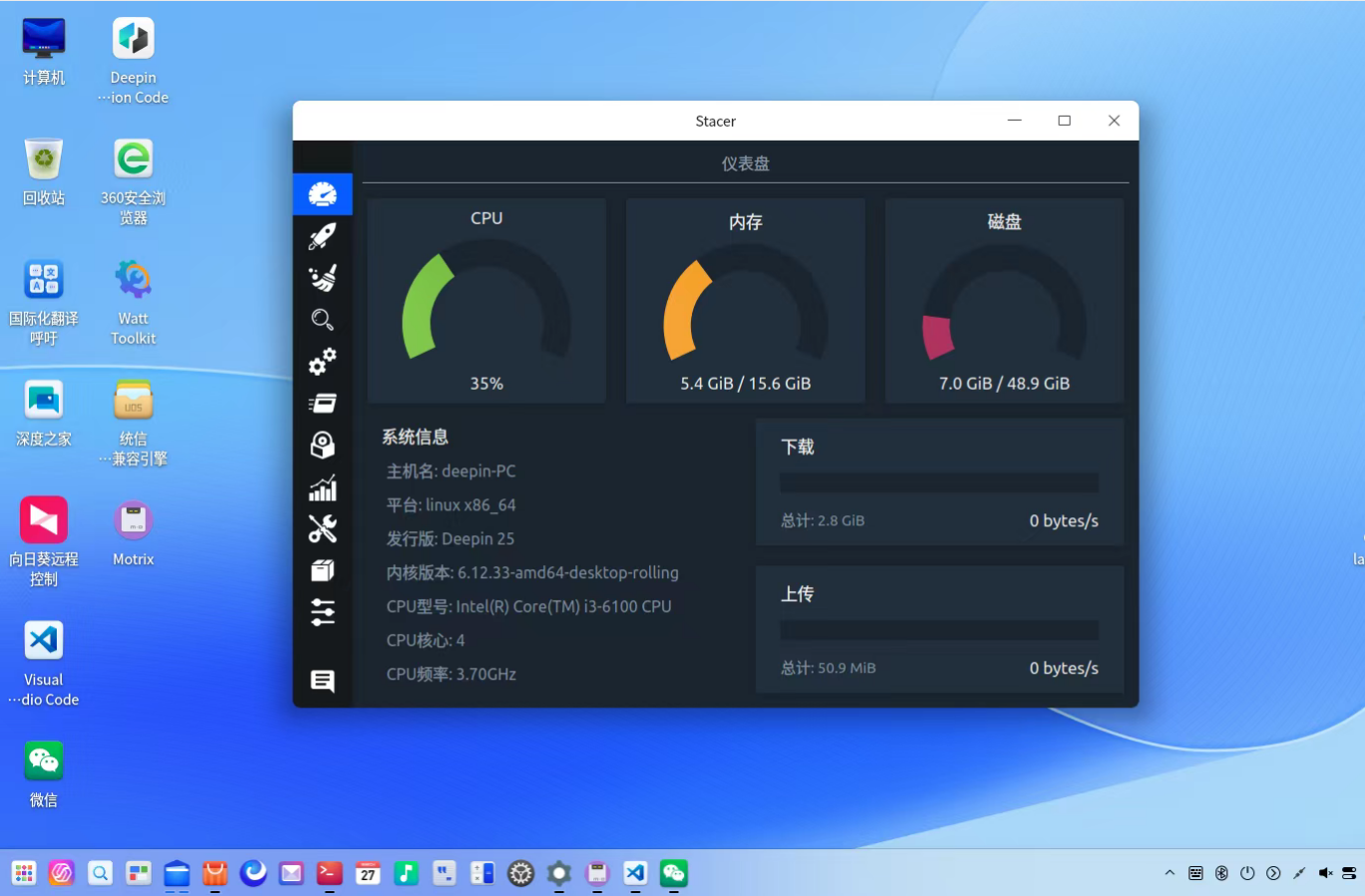The width and height of the screenshot is (1365, 896).
Task: Open the 向日葵远程控制 desktop icon
Action: click(44, 543)
